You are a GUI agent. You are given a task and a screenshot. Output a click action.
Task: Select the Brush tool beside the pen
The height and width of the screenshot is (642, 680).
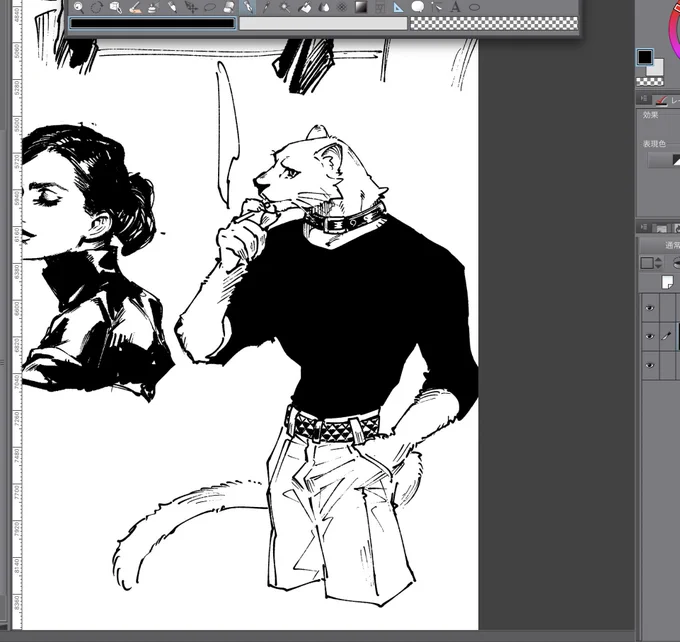[266, 7]
